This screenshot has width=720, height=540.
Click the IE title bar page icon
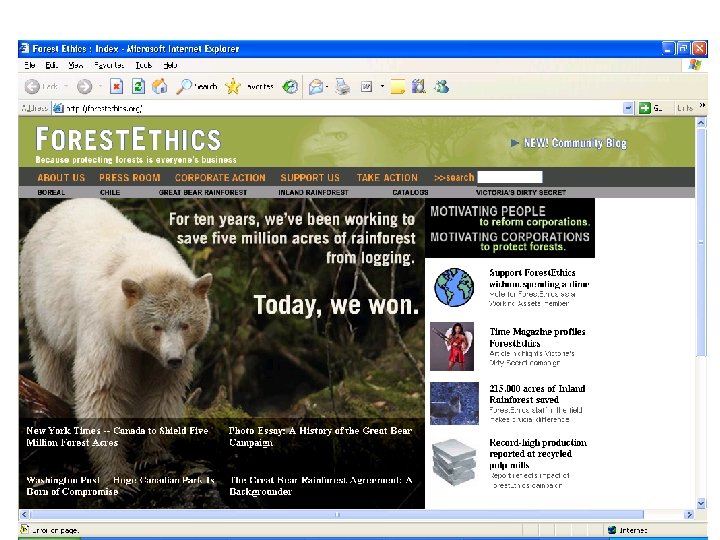[25, 48]
